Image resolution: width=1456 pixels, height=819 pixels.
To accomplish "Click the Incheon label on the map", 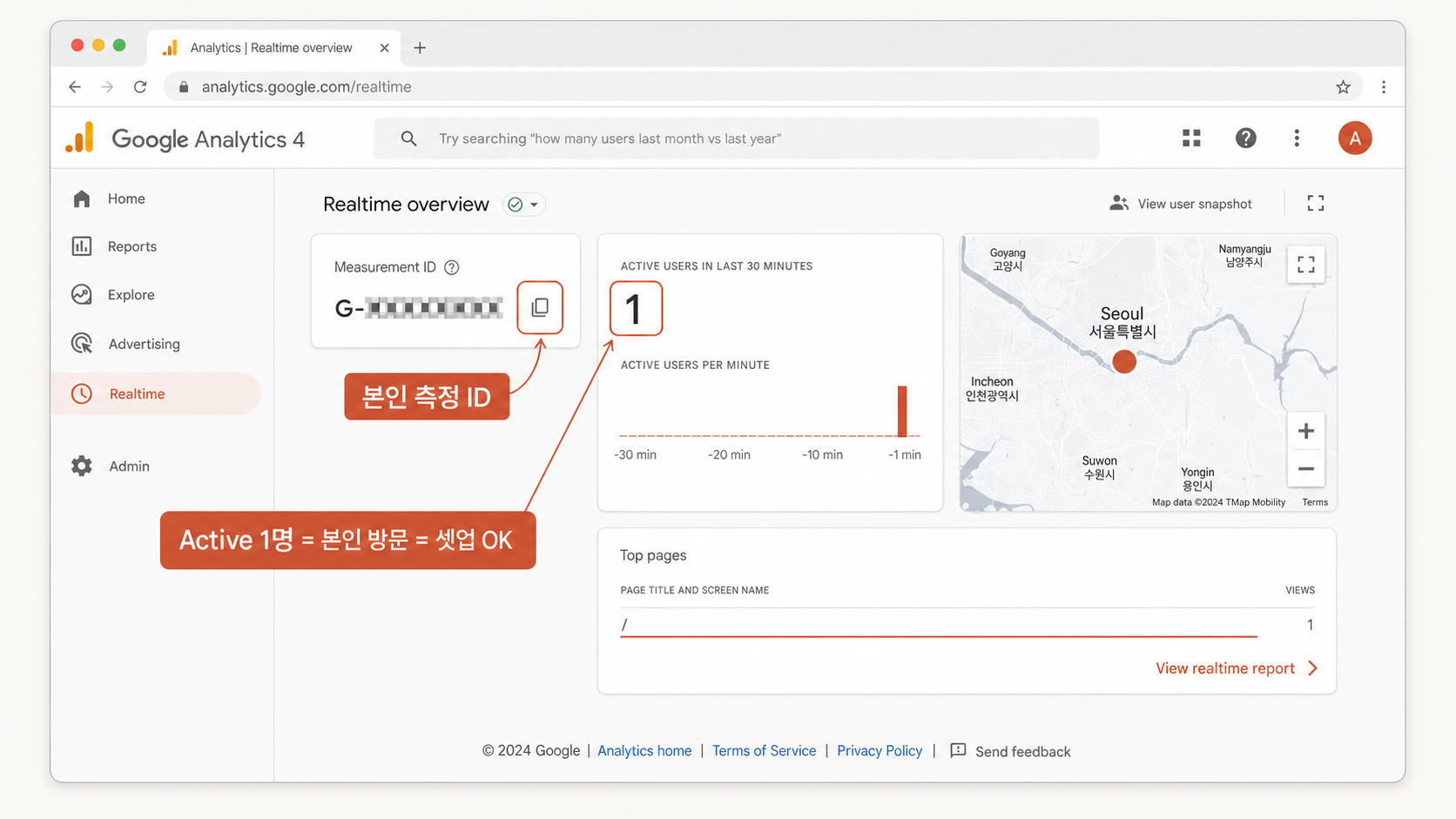I will 992,388.
